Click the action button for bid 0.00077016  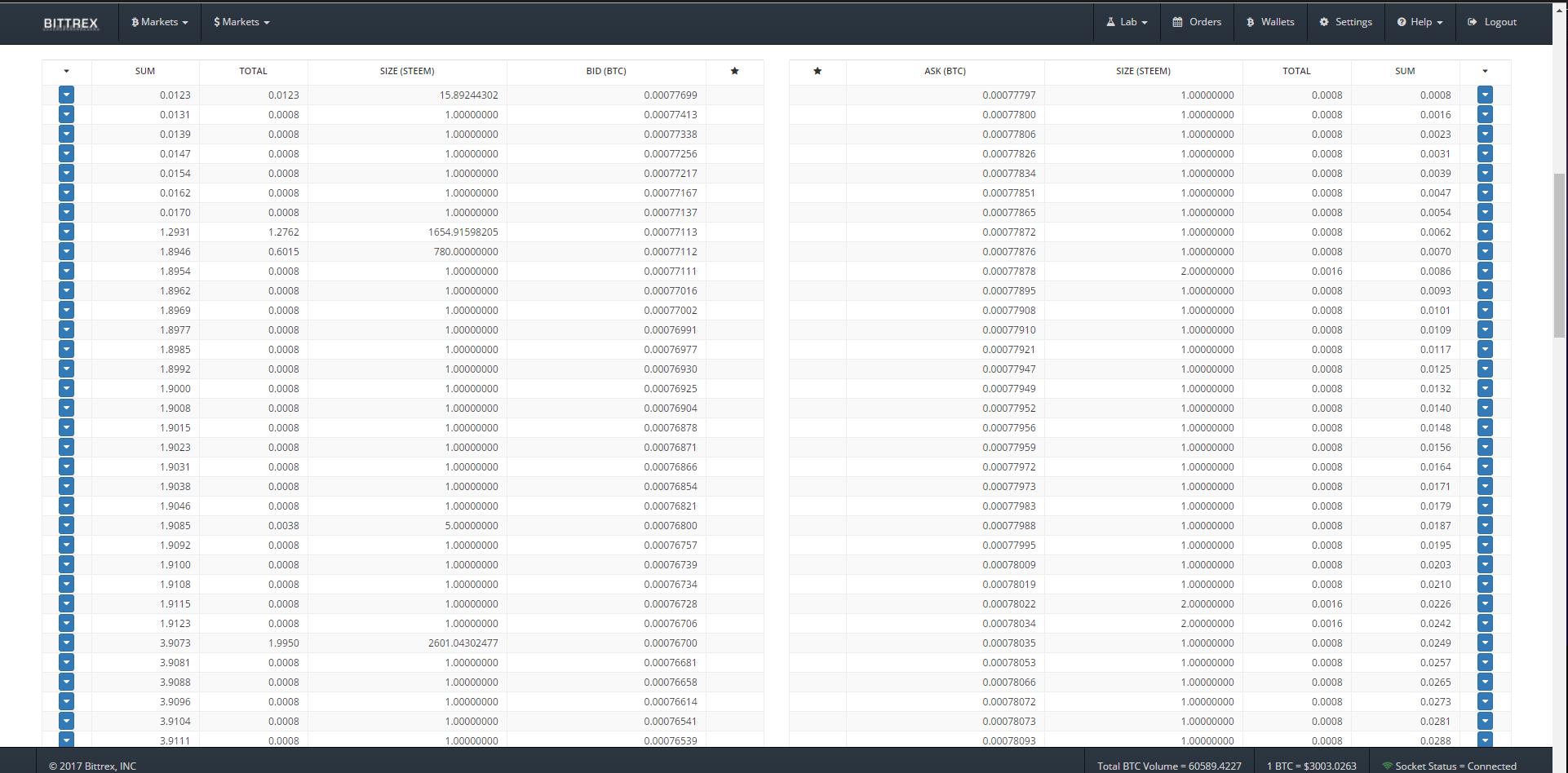coord(67,290)
